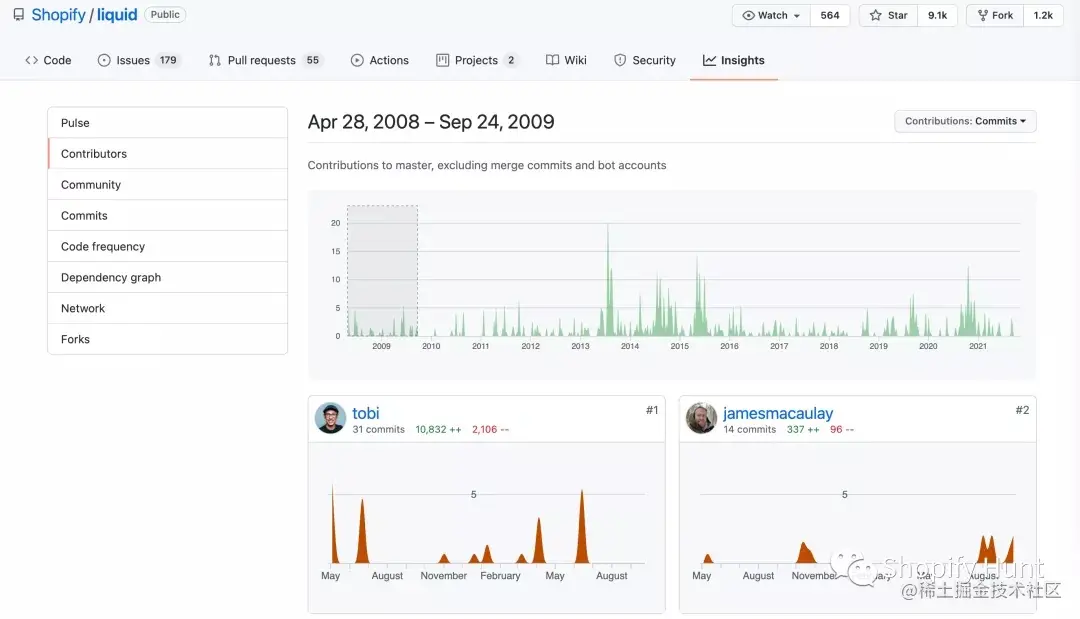Expand the Contributions: Commits dropdown
The width and height of the screenshot is (1080, 619).
(x=965, y=121)
